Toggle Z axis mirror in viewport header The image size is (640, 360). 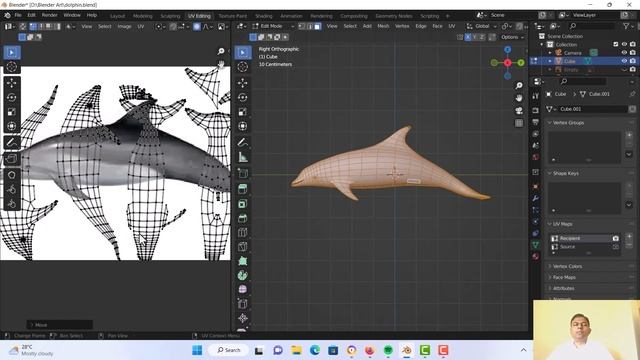482,37
